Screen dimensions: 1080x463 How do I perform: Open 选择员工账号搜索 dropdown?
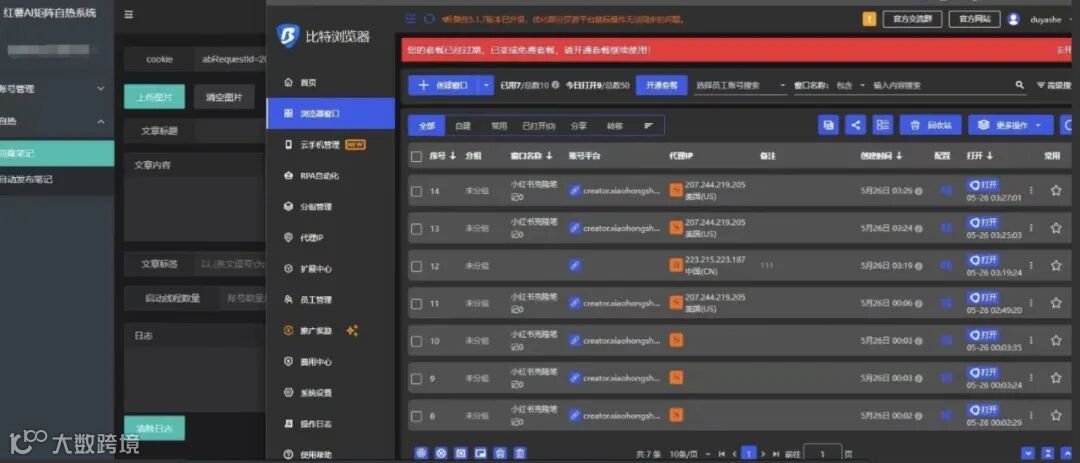pyautogui.click(x=740, y=85)
